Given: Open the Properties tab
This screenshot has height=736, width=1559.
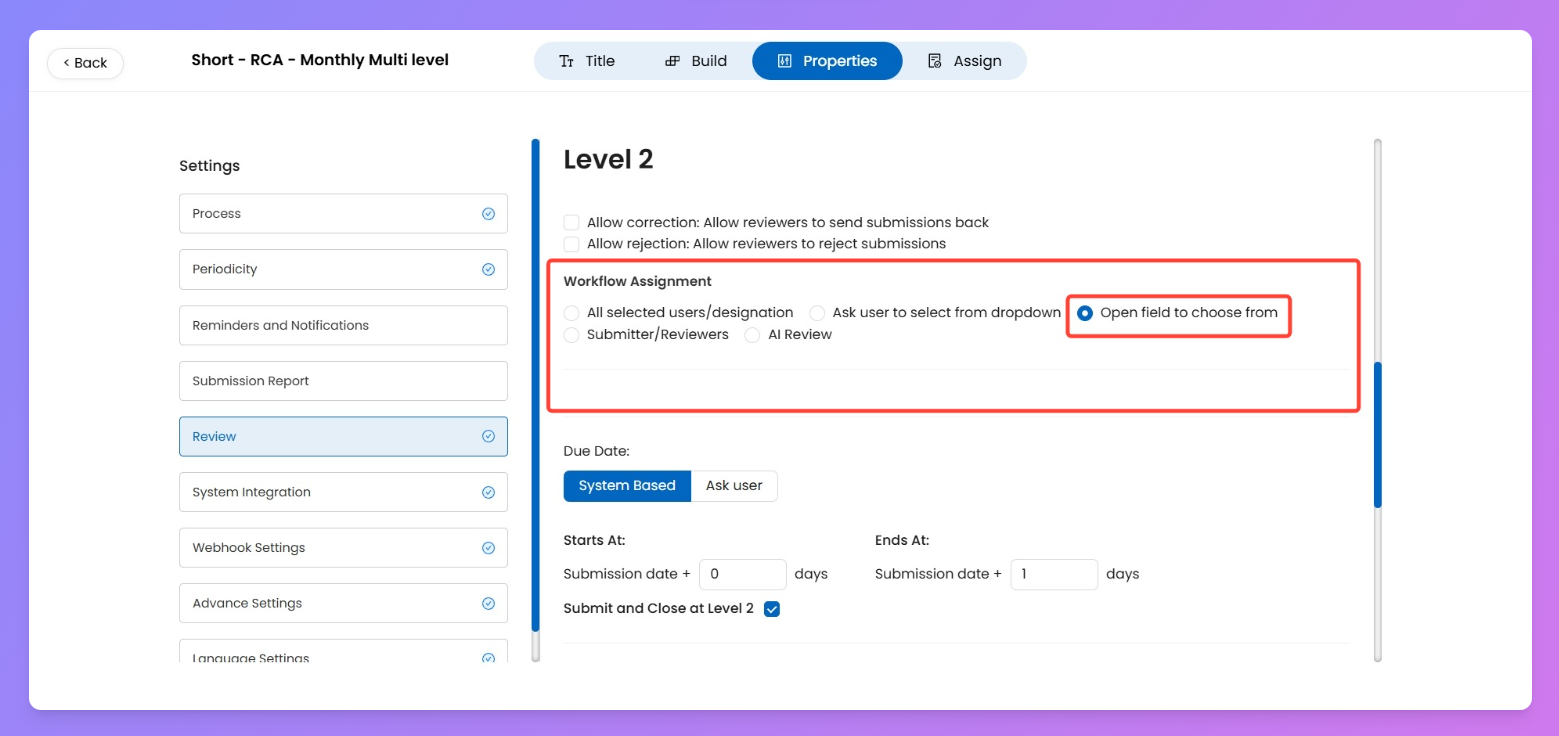Looking at the screenshot, I should (827, 61).
